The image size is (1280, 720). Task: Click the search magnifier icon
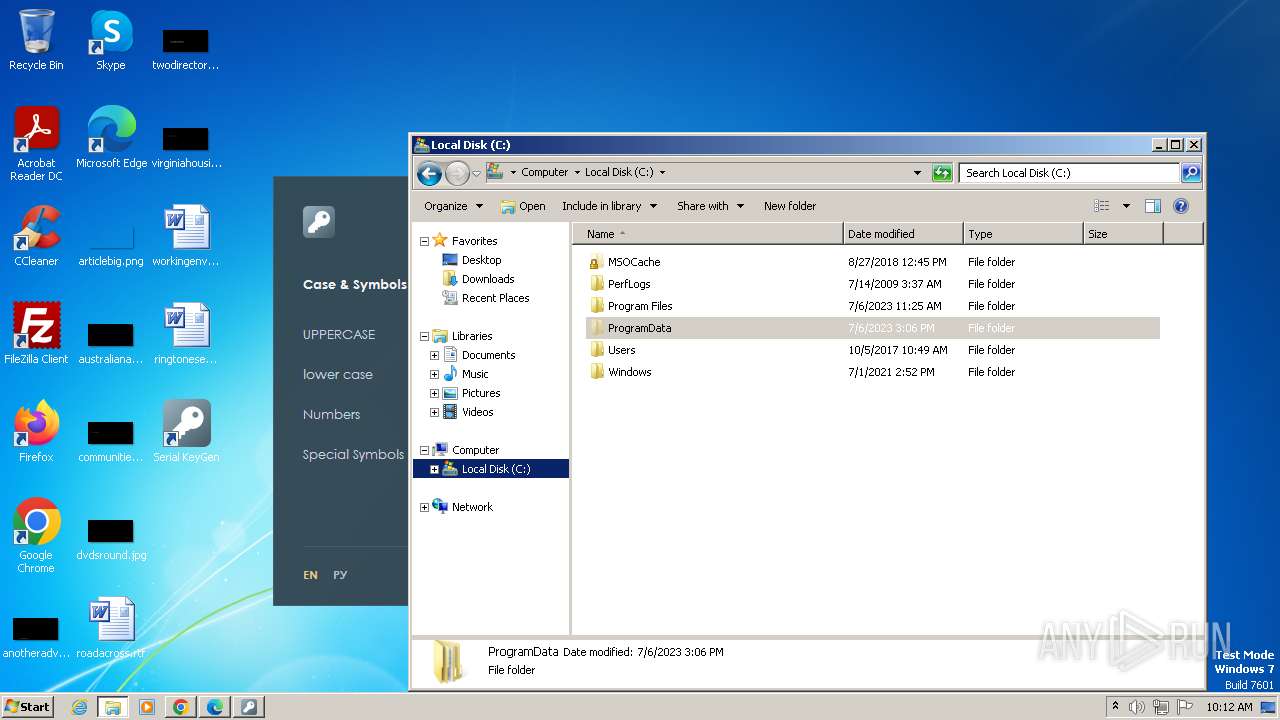pos(1191,173)
